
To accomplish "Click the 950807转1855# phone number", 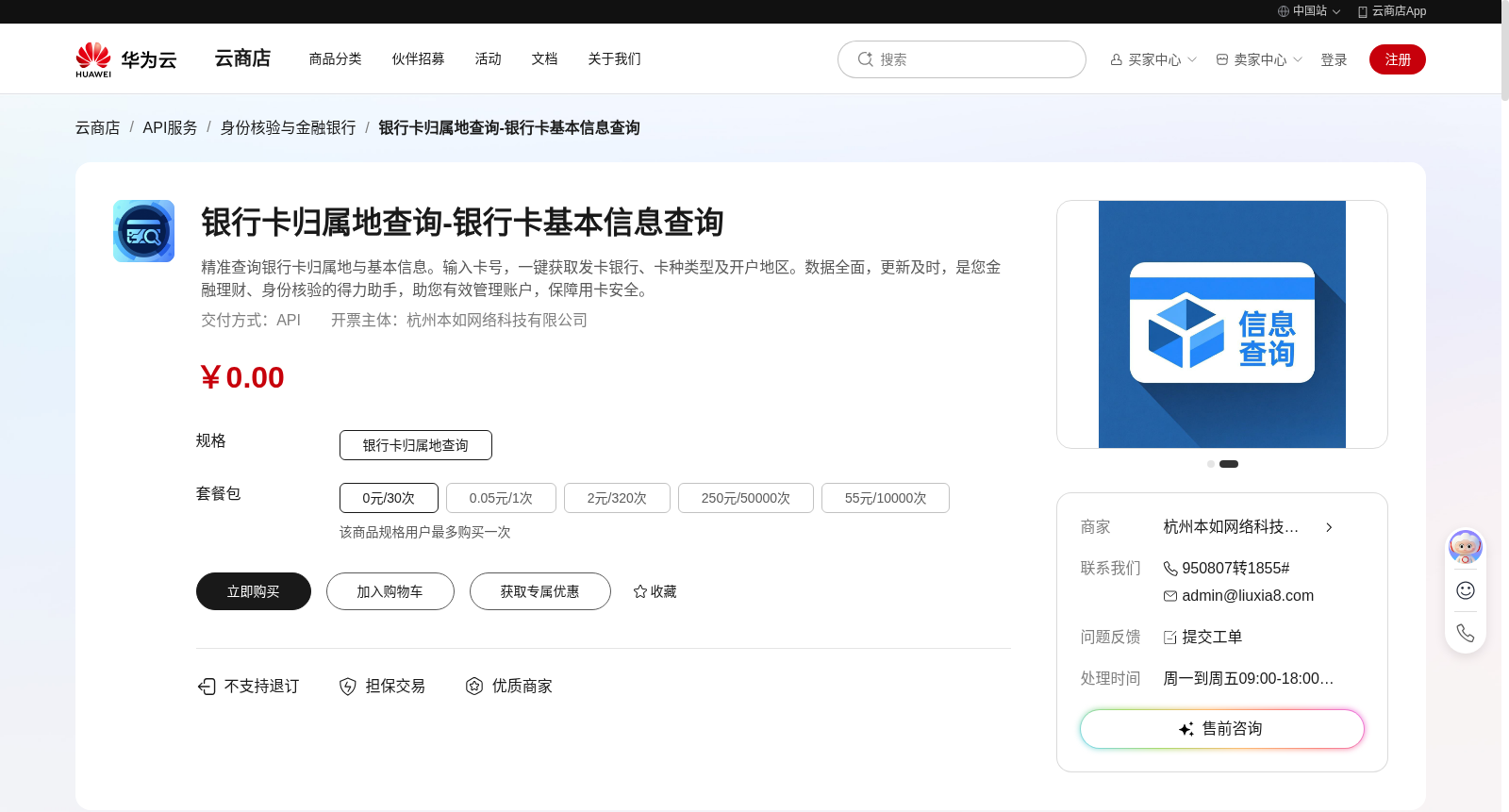I will (1235, 568).
